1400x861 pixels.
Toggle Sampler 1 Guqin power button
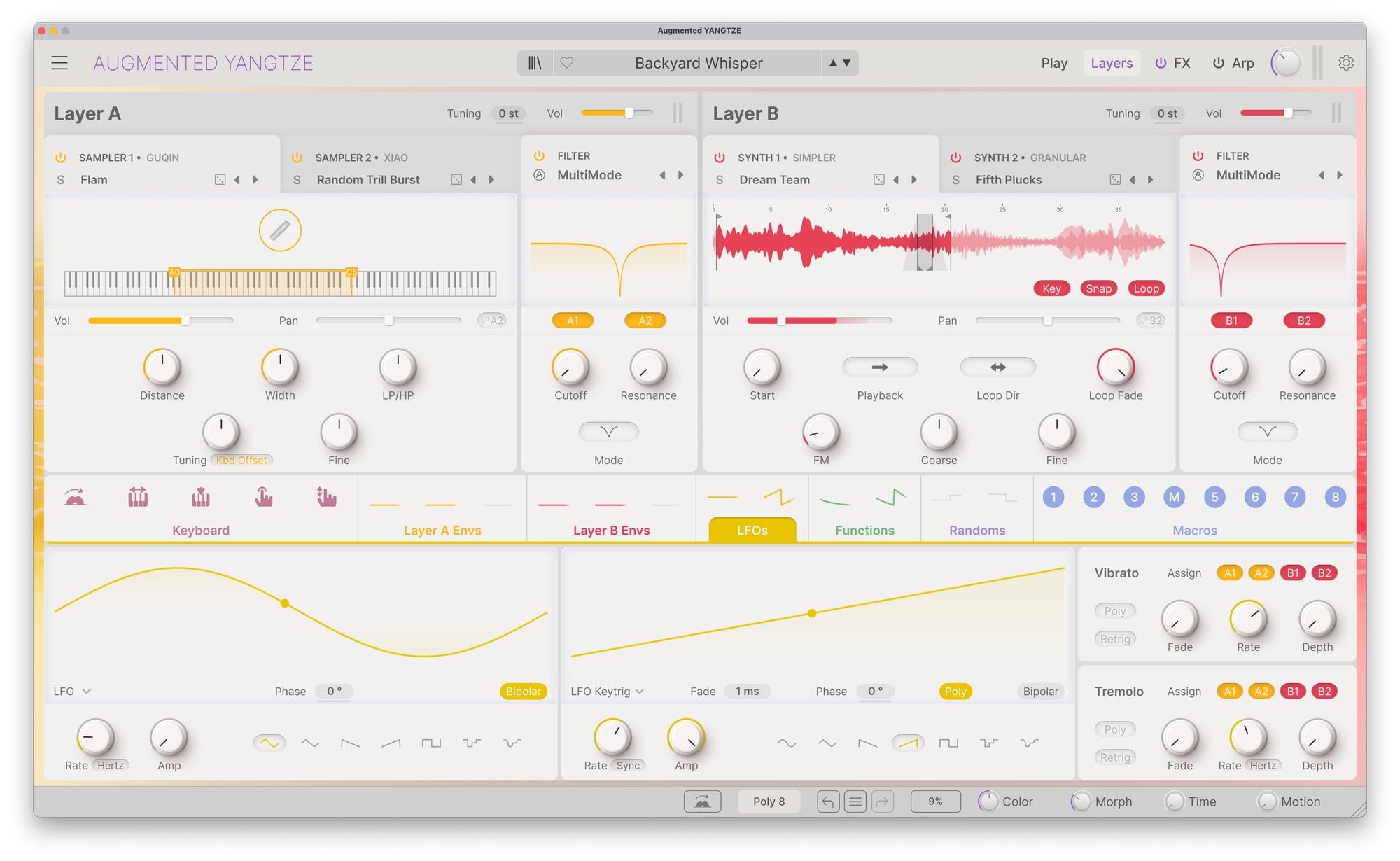click(61, 157)
